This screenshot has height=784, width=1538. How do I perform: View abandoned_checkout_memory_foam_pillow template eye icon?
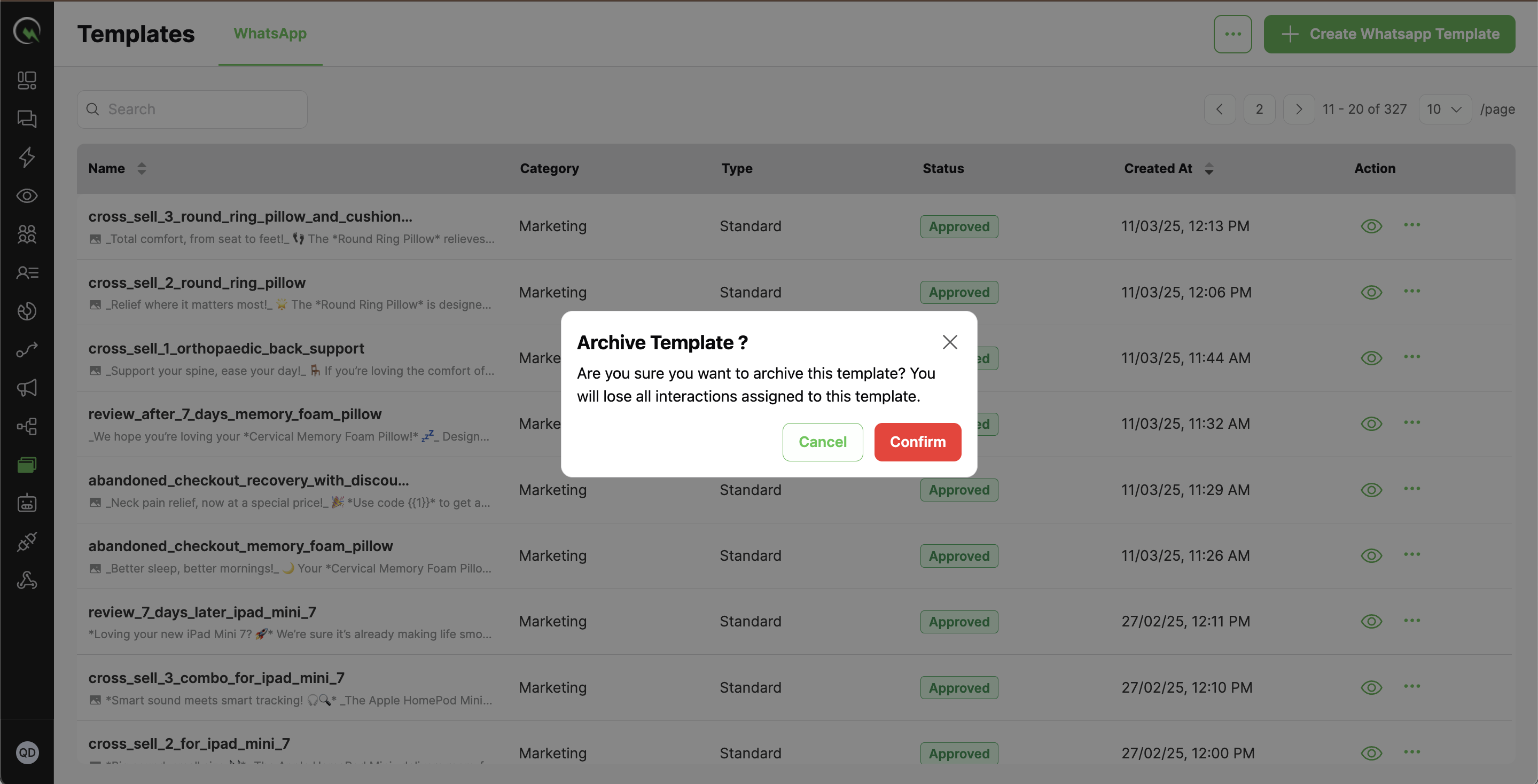point(1371,555)
